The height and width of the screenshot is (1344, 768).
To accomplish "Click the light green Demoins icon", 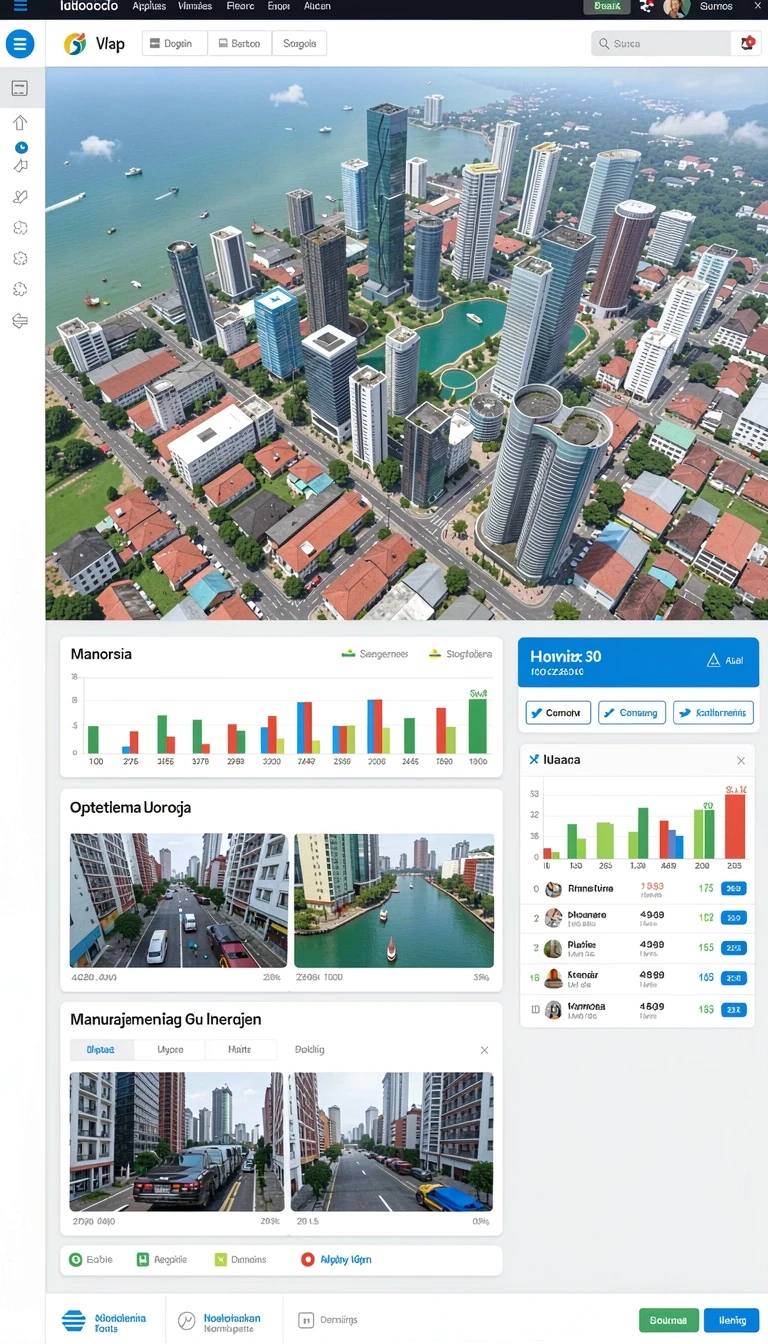I will (221, 1260).
